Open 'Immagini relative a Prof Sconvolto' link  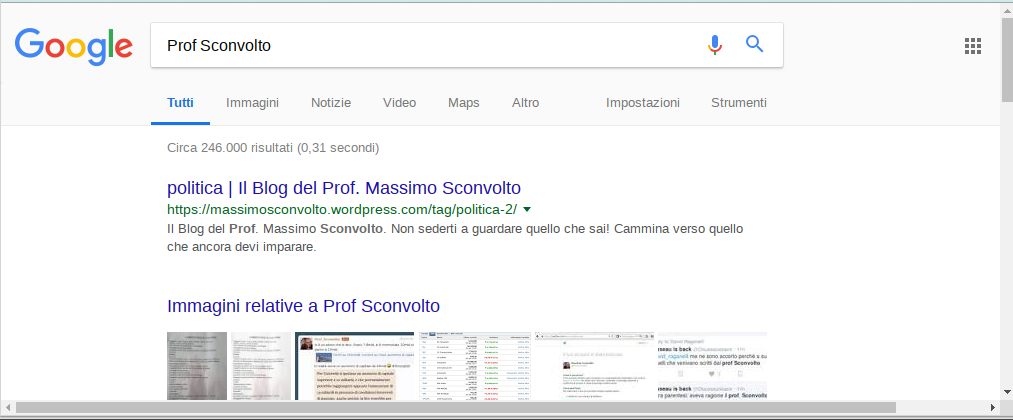tap(303, 306)
